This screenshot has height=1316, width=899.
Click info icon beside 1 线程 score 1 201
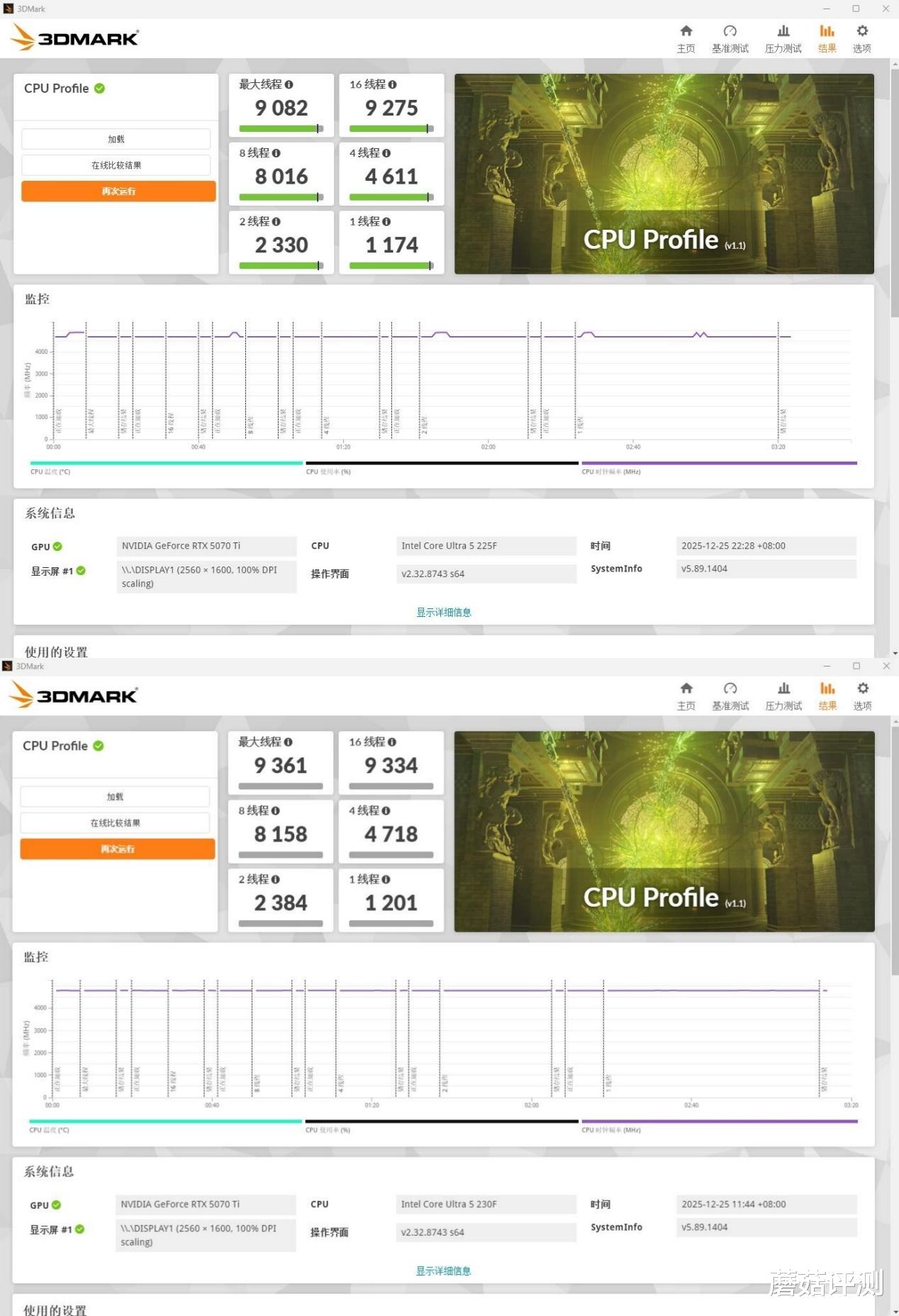(386, 879)
